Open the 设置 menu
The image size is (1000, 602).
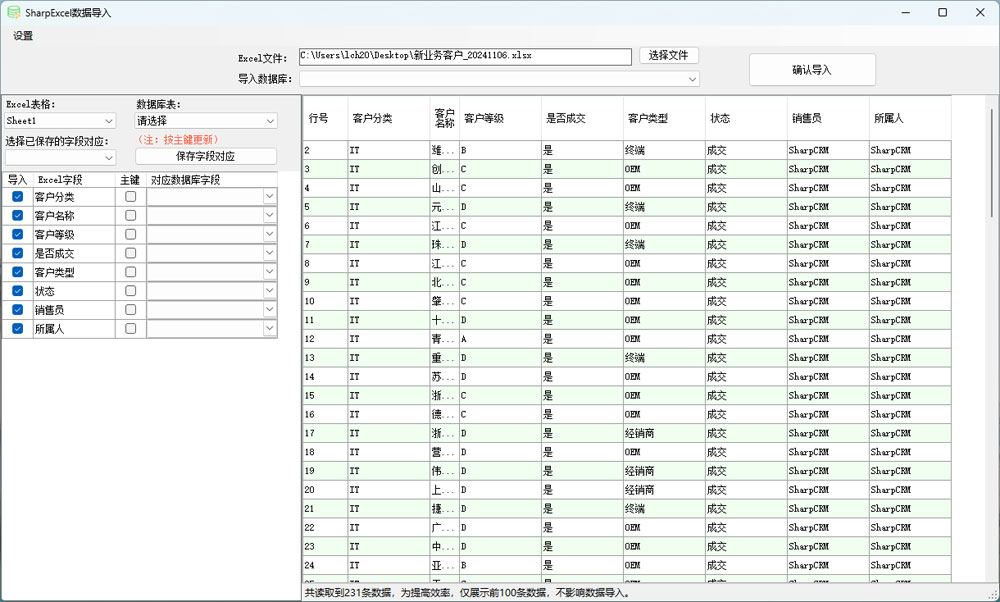click(23, 36)
